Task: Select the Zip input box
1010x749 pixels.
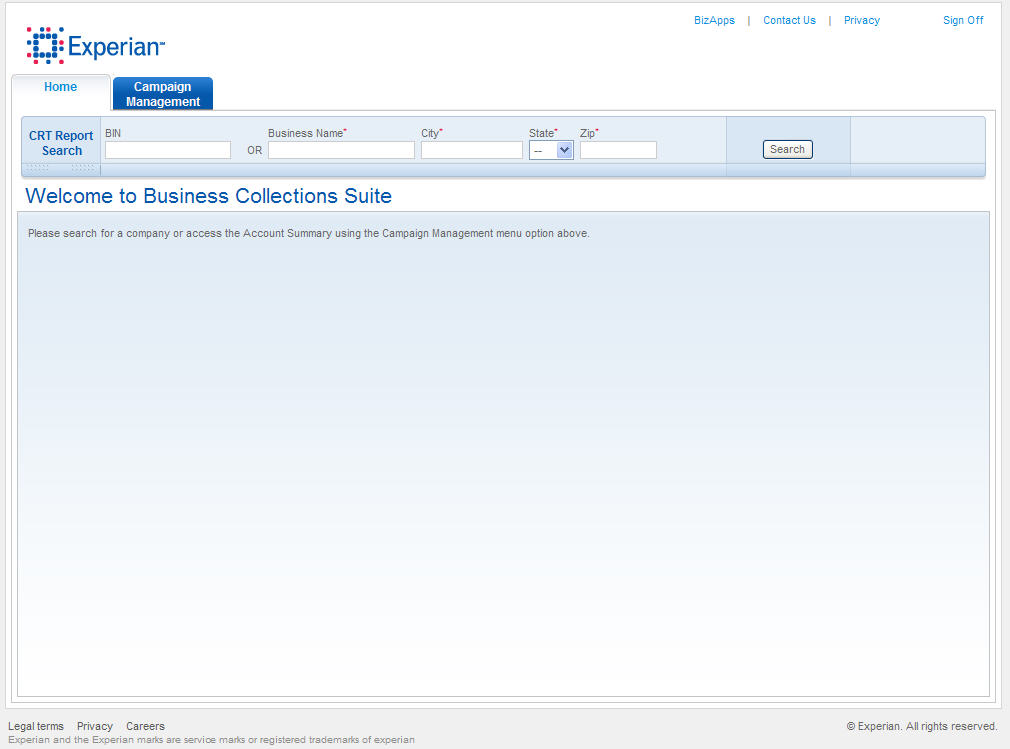Action: click(x=618, y=150)
